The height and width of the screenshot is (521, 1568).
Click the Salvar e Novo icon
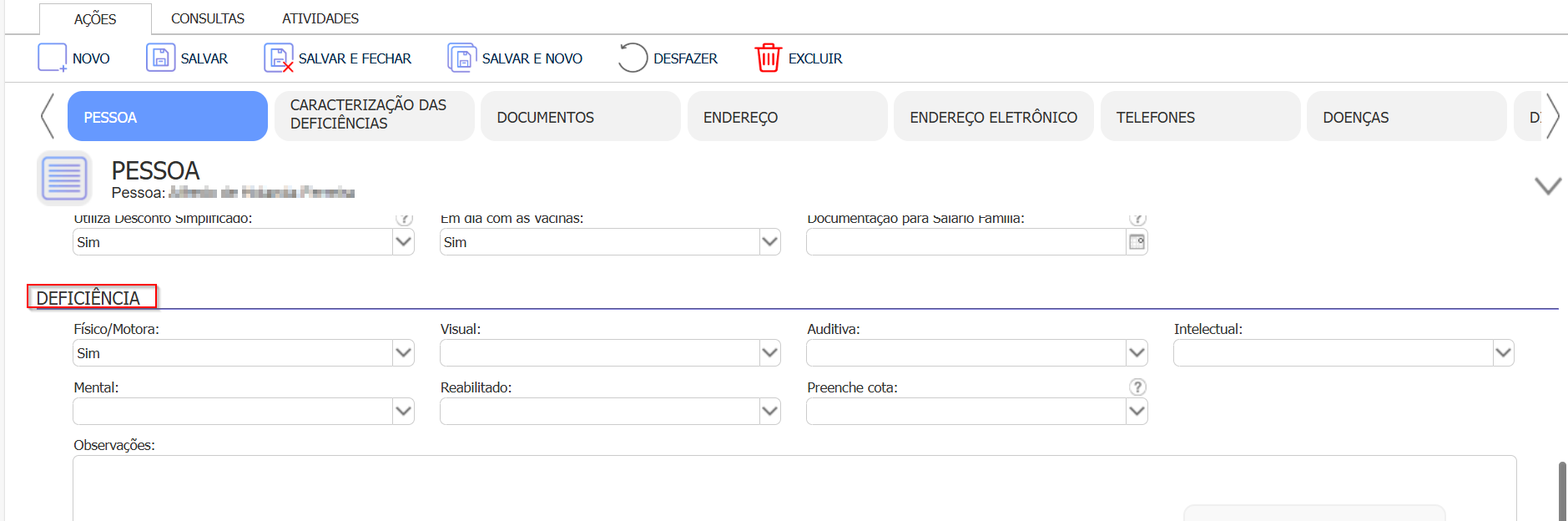pos(462,58)
